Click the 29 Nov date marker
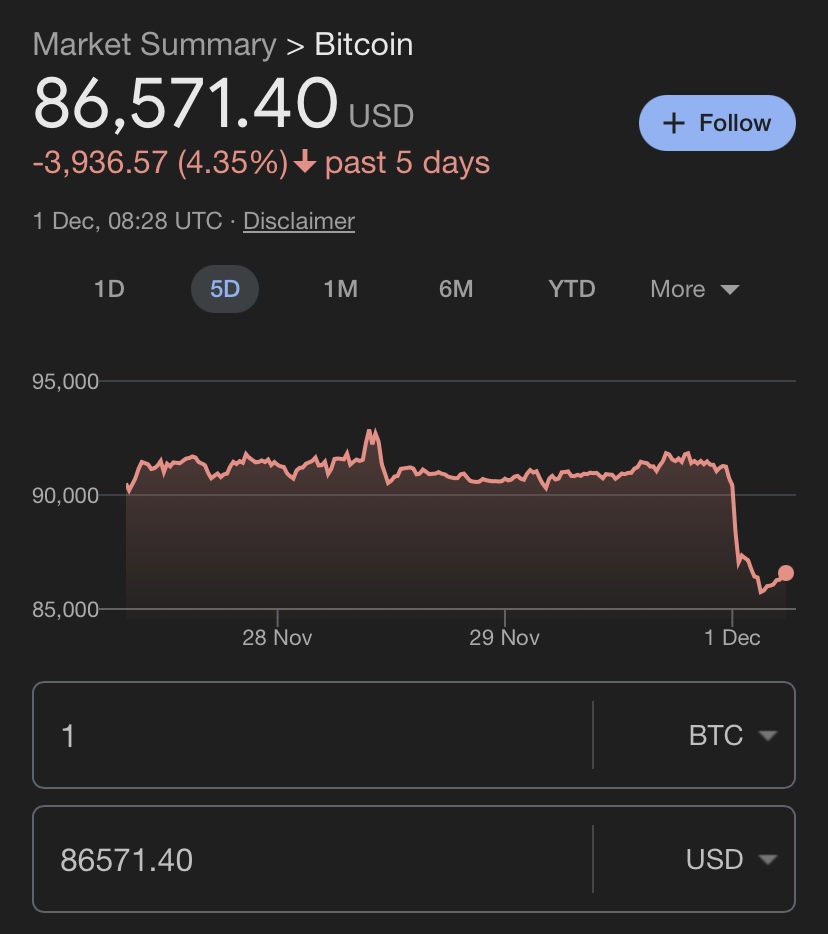This screenshot has width=828, height=934. tap(504, 637)
